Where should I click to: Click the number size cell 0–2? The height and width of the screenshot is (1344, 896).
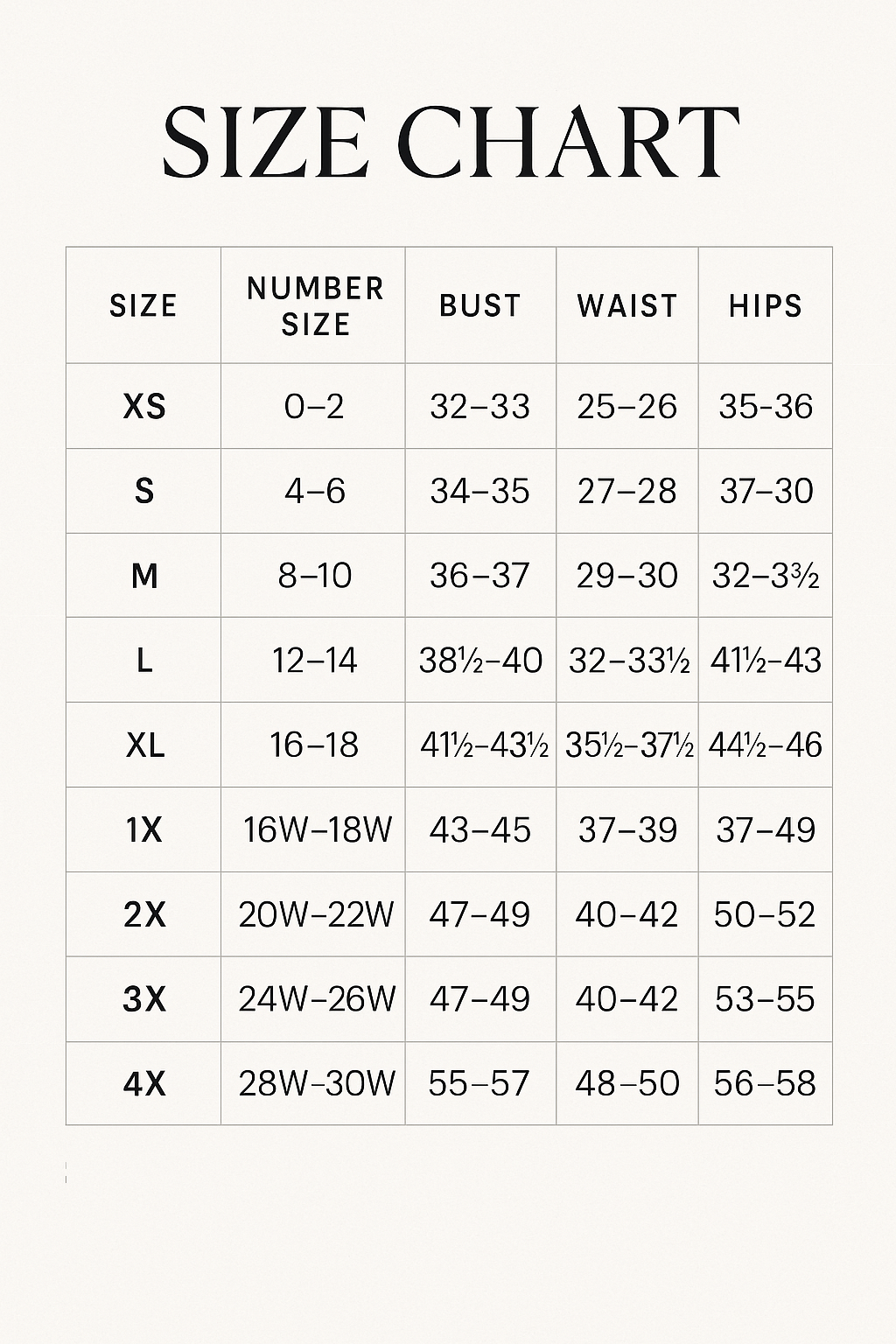click(x=314, y=407)
